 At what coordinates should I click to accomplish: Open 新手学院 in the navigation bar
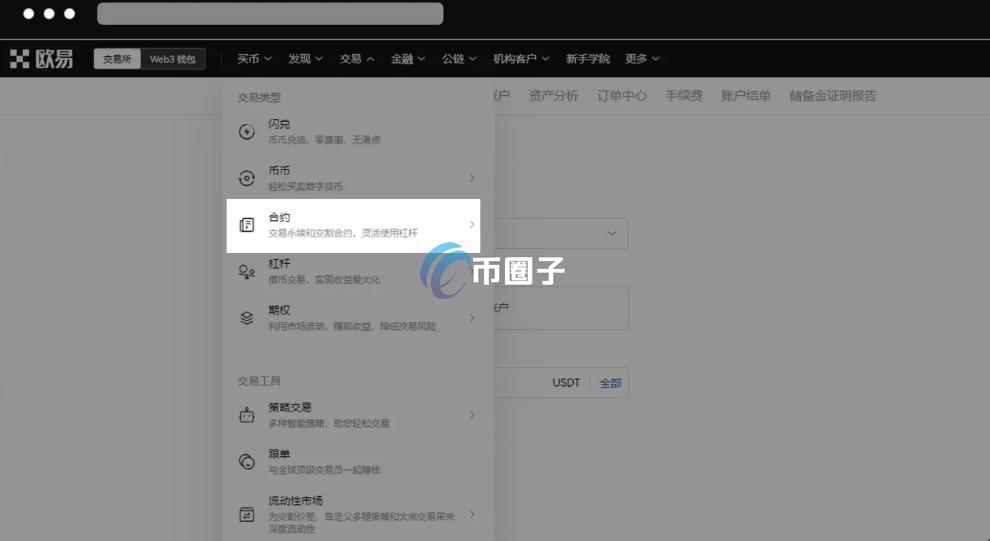click(587, 59)
